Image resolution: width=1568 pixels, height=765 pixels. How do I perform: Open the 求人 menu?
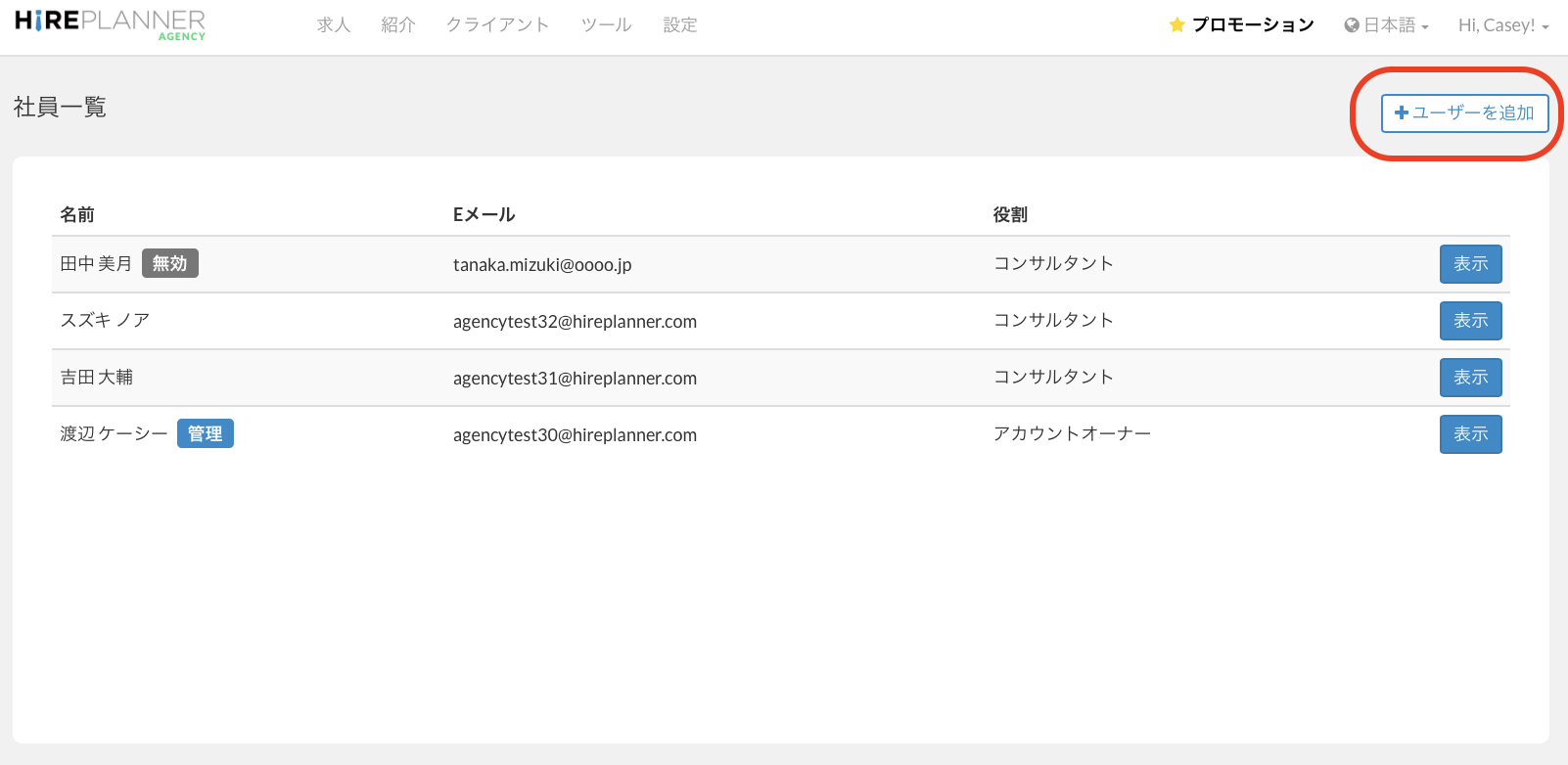(x=333, y=25)
